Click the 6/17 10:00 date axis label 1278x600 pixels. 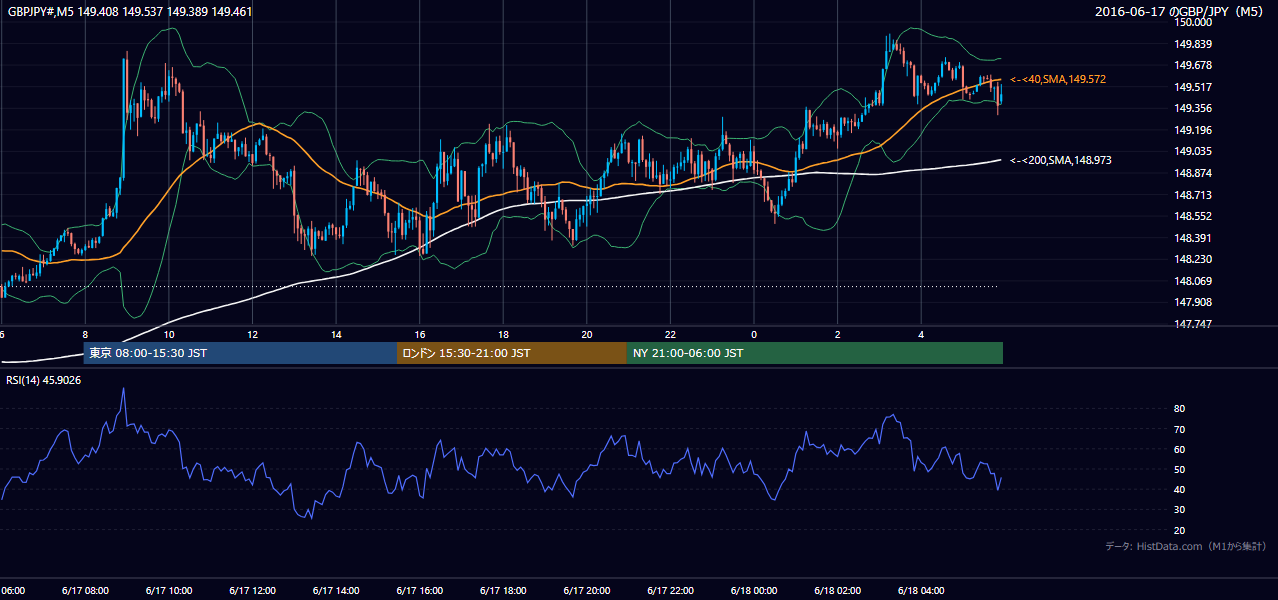pyautogui.click(x=168, y=591)
